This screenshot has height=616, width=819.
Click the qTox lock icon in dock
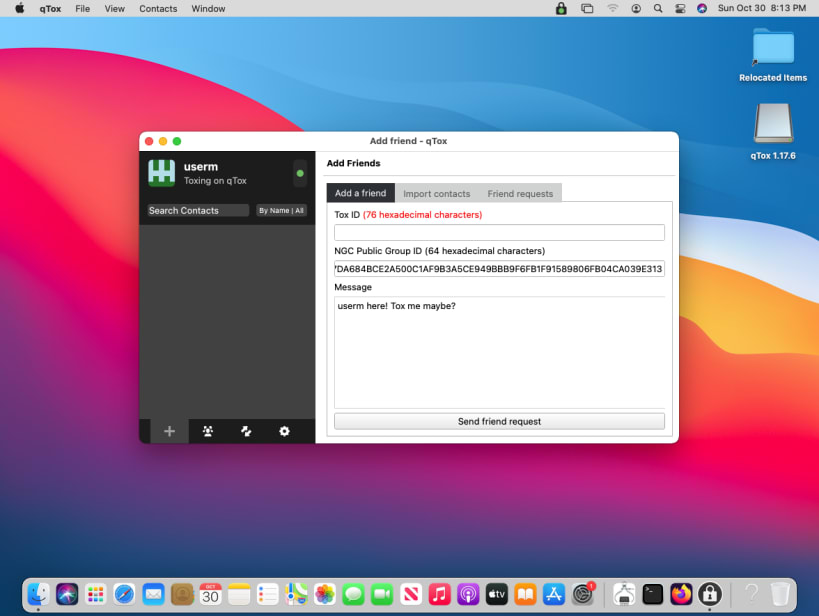[709, 594]
